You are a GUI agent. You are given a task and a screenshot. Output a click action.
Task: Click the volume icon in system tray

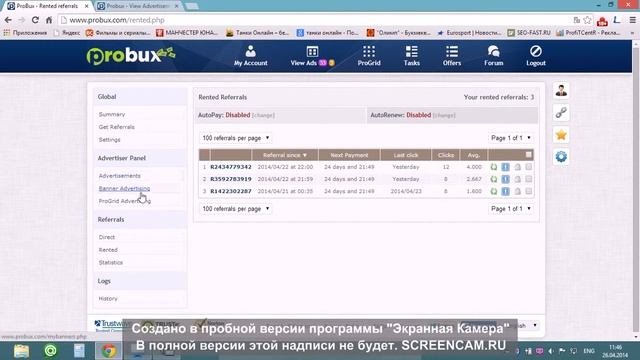click(x=551, y=351)
